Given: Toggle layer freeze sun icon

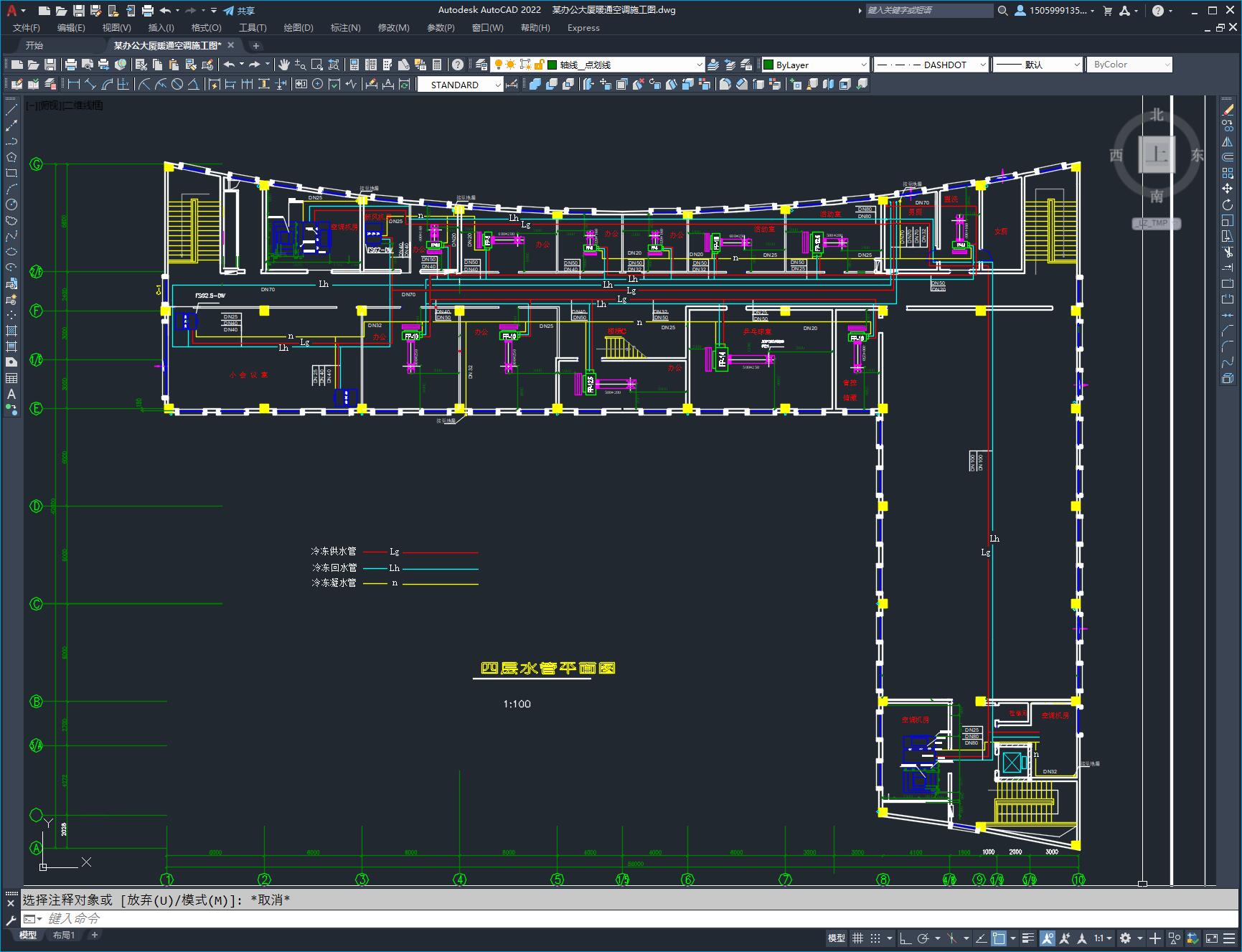Looking at the screenshot, I should coord(511,65).
